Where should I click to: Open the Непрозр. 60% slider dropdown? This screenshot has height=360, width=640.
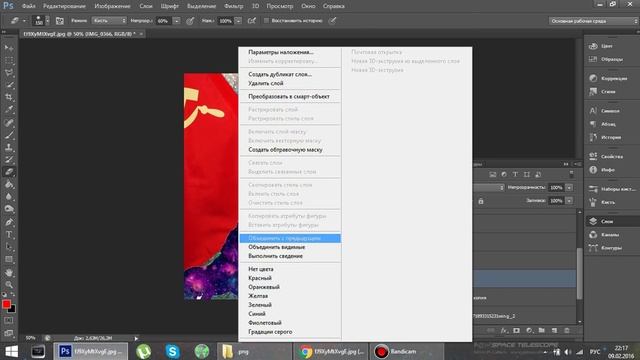pos(176,21)
